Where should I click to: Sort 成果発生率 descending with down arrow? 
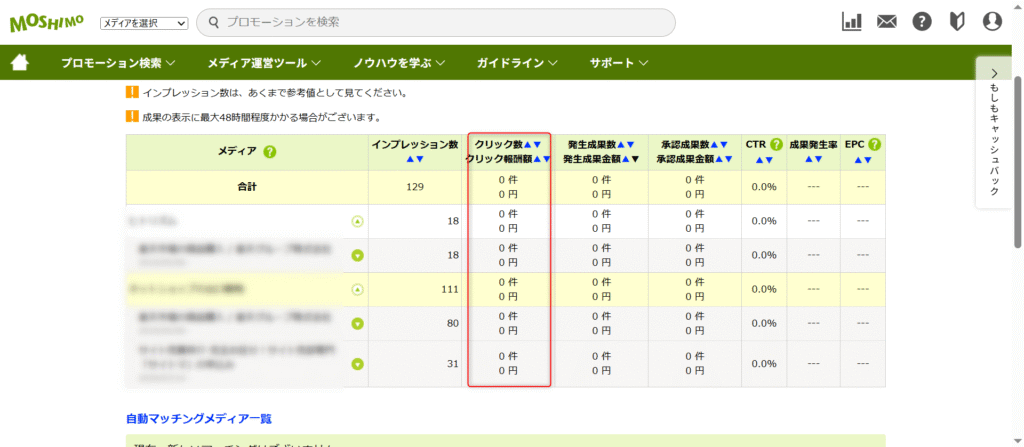coord(819,159)
